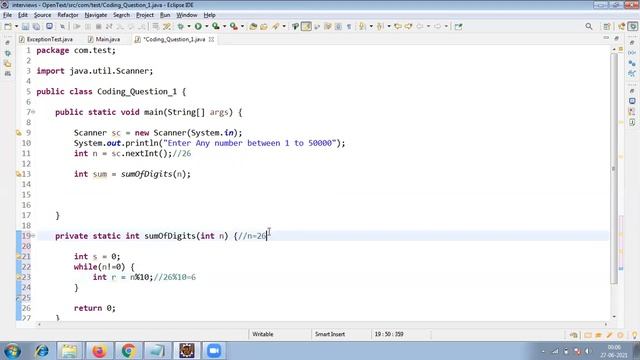Open the Debug dropdown arrow
This screenshot has width=640, height=360.
[189, 27]
